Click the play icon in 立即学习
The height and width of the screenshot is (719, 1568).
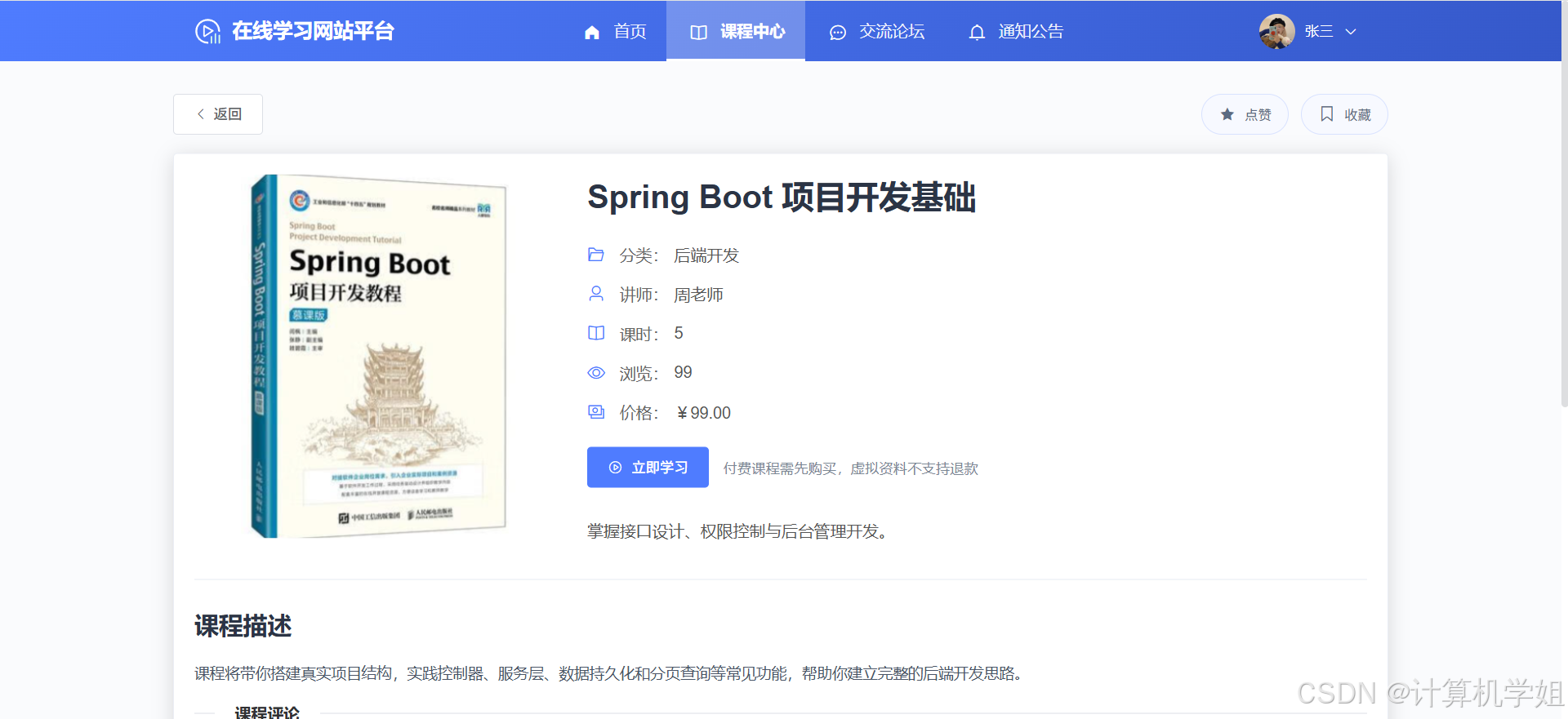(615, 468)
